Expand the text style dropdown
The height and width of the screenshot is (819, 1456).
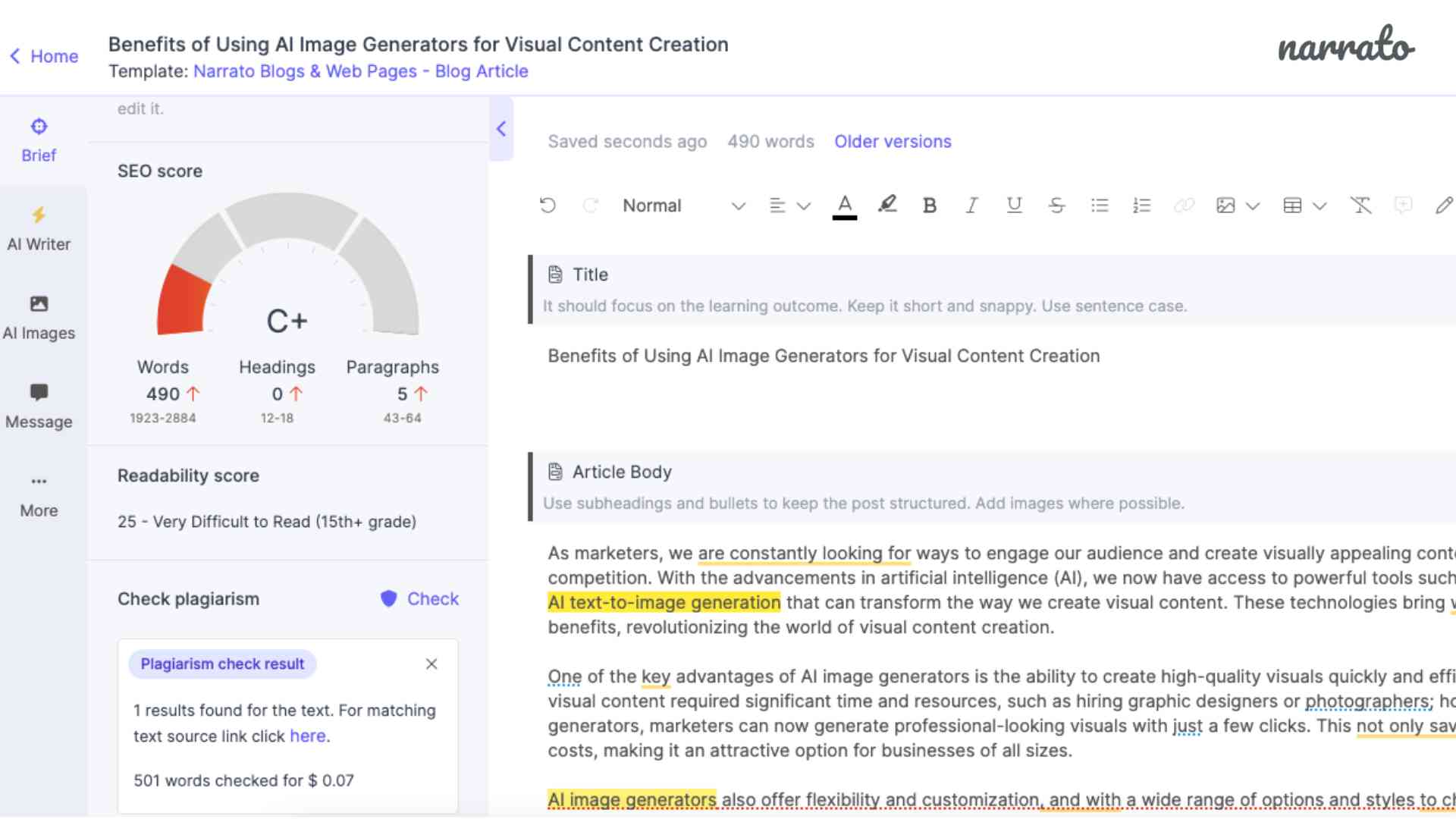737,205
